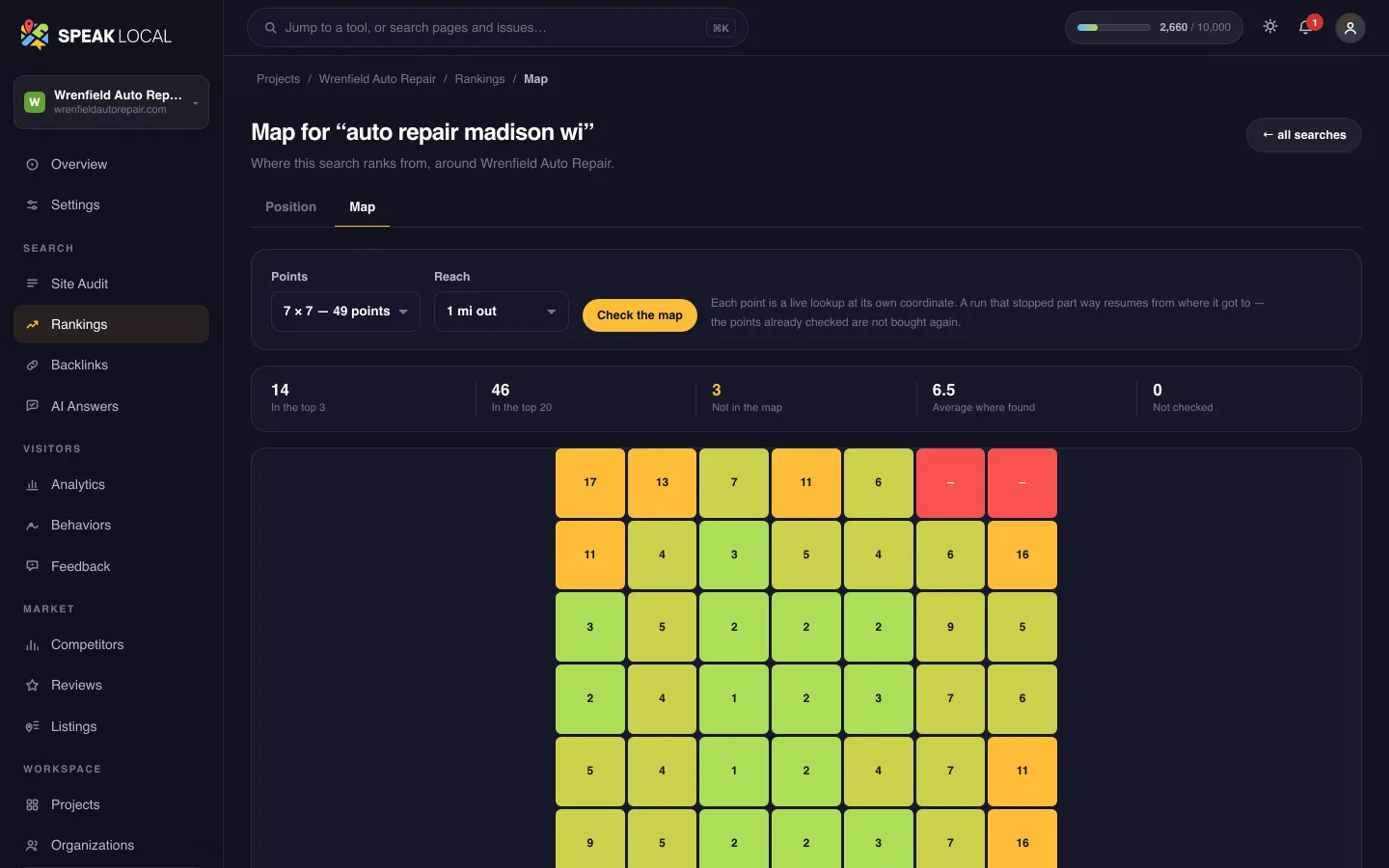Click the Projects grid icon
The height and width of the screenshot is (868, 1389).
[33, 805]
